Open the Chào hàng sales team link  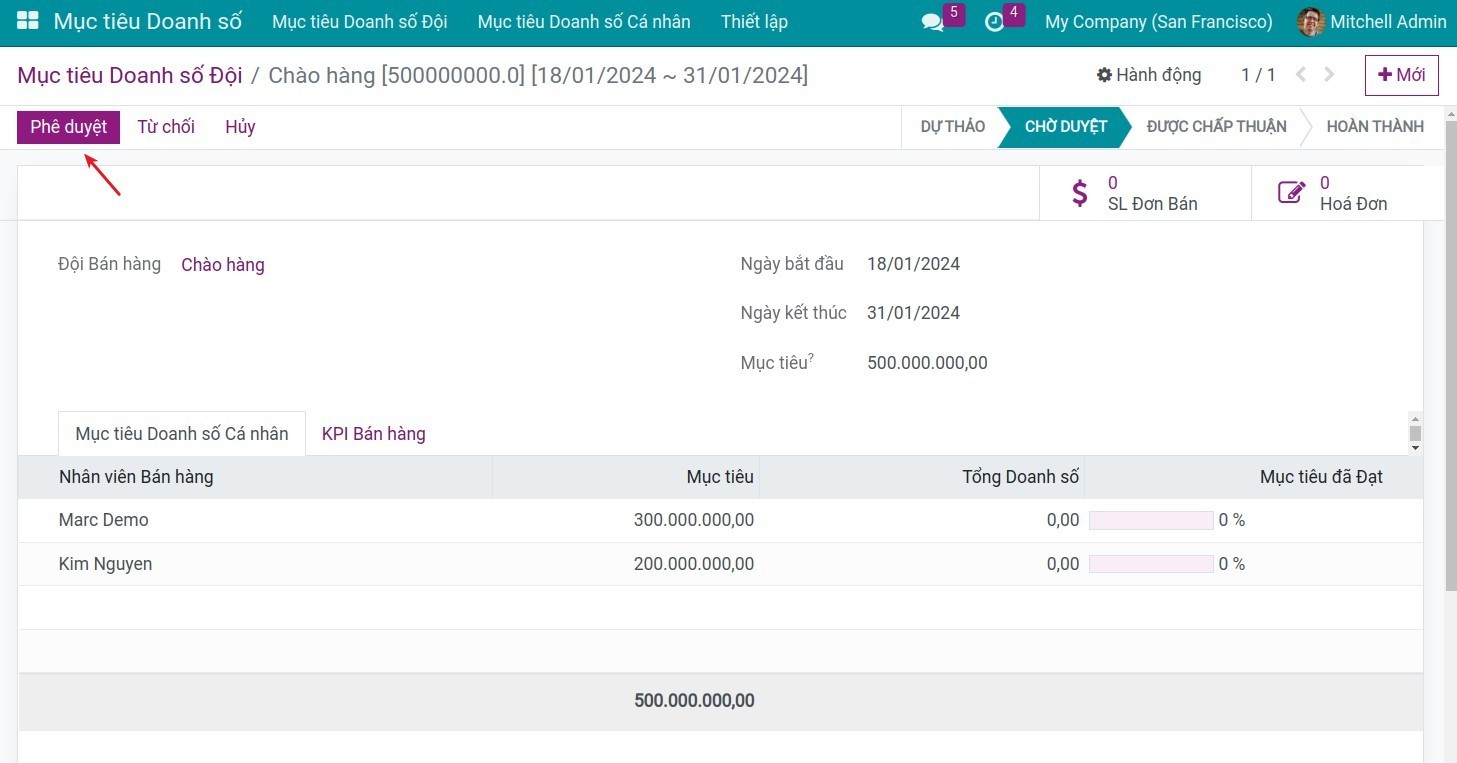pyautogui.click(x=222, y=265)
